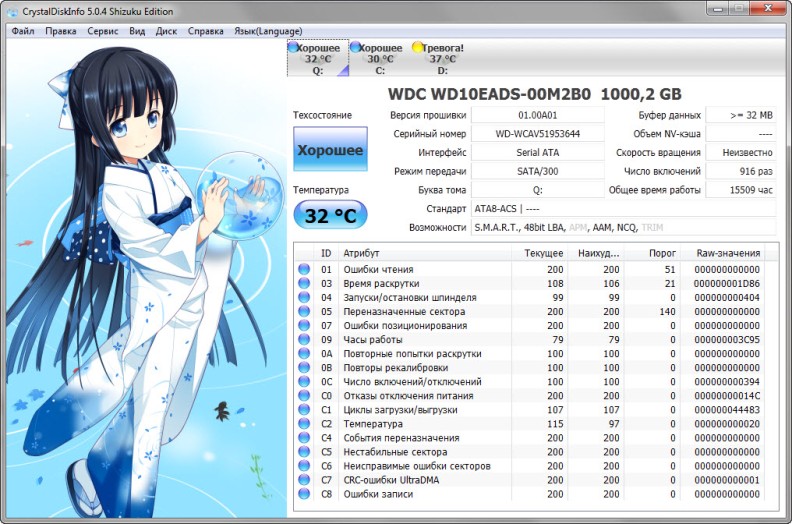This screenshot has width=792, height=524.
Task: Click threshold value 140 in Переназначенные сектора row
Action: click(x=667, y=312)
